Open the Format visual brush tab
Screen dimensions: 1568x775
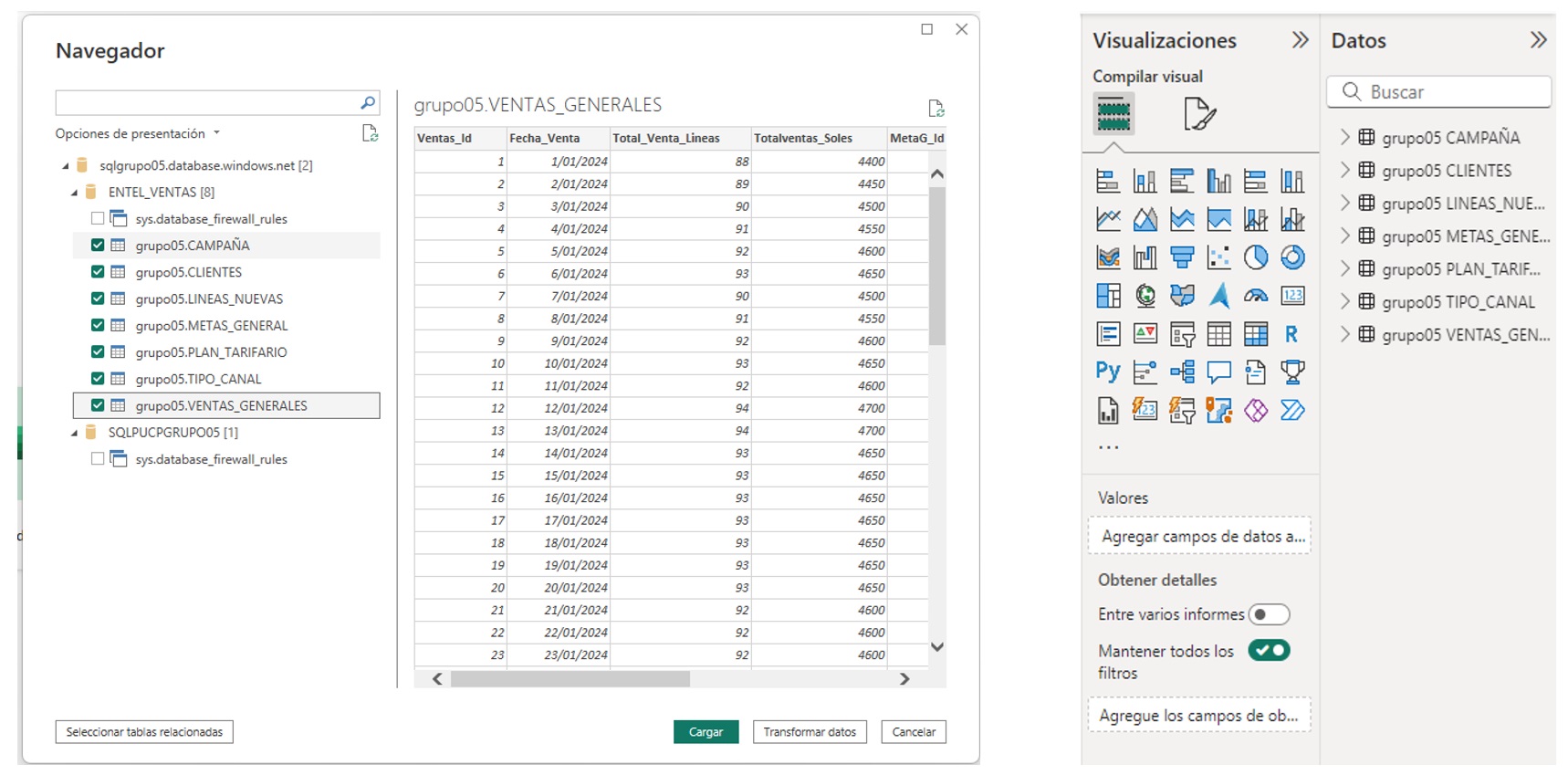[x=1199, y=114]
